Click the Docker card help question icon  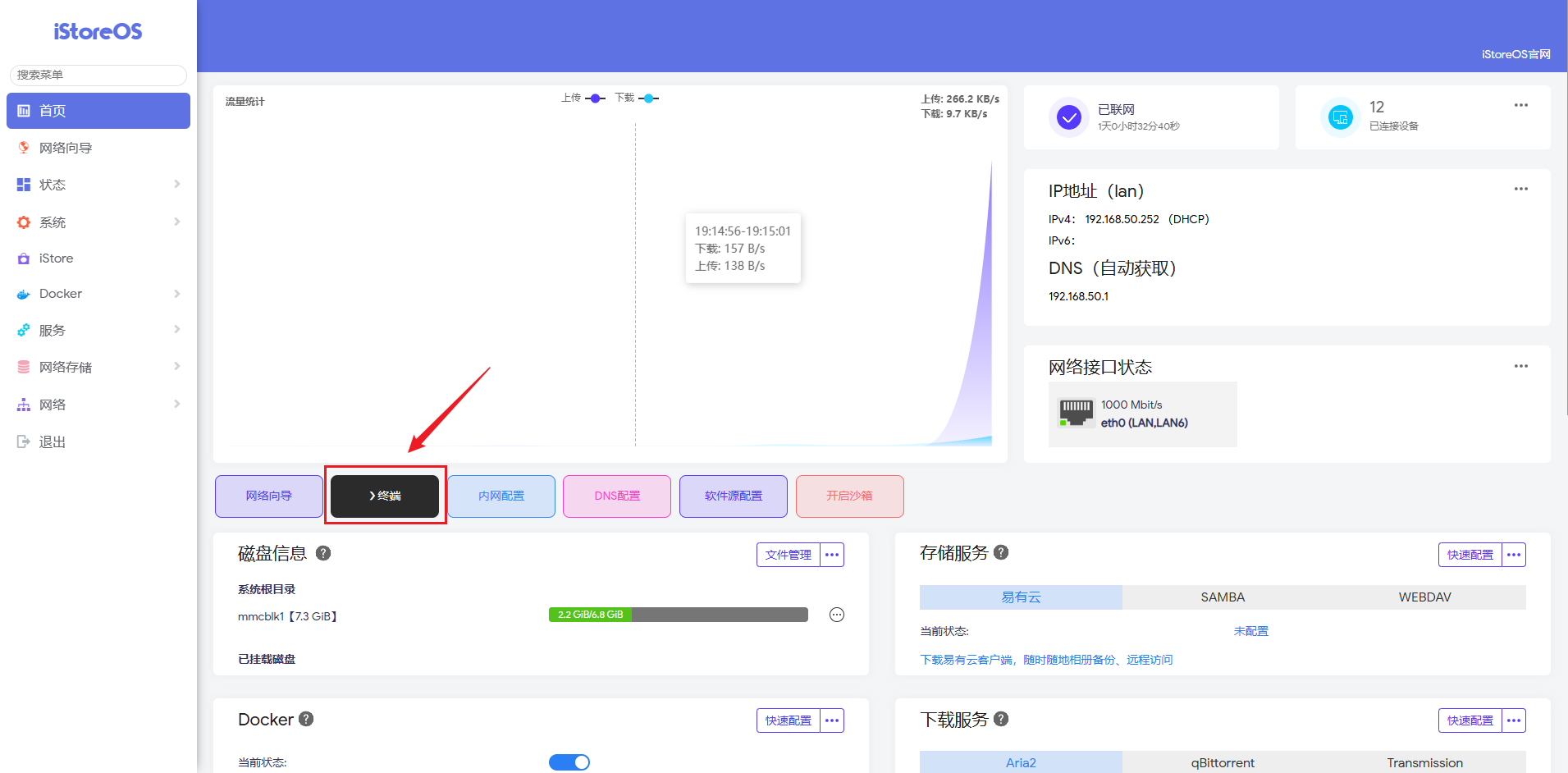(x=306, y=719)
